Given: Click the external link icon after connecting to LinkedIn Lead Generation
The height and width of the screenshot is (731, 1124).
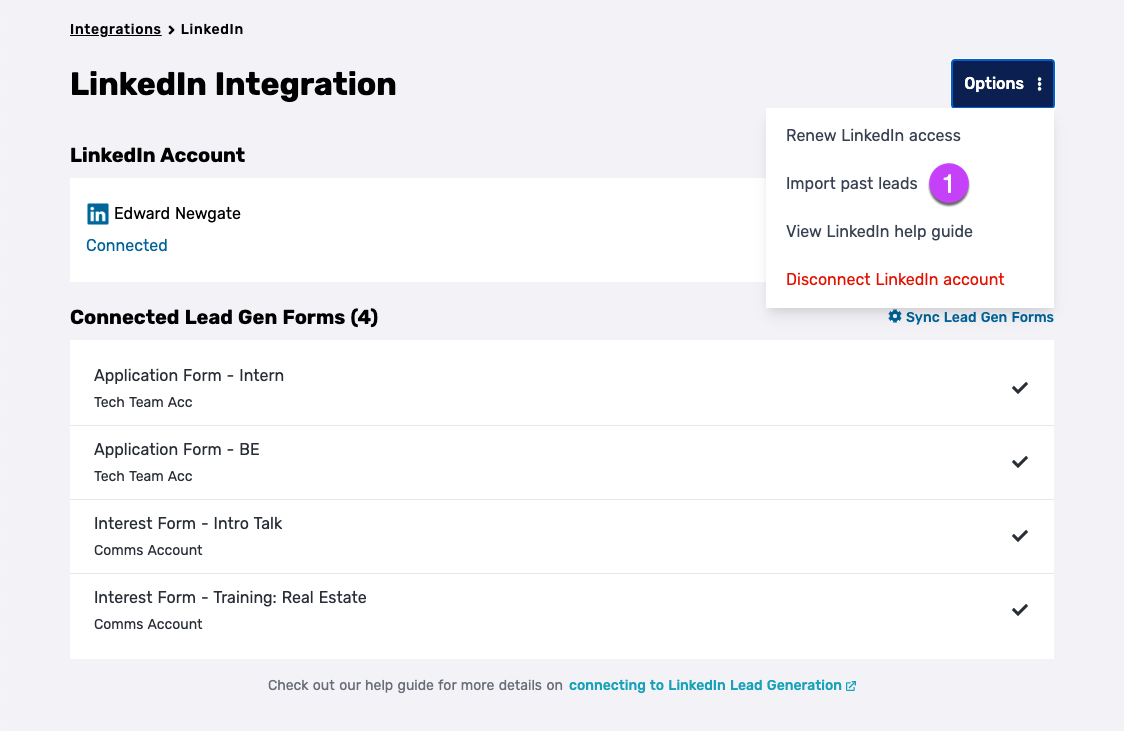Looking at the screenshot, I should [851, 686].
